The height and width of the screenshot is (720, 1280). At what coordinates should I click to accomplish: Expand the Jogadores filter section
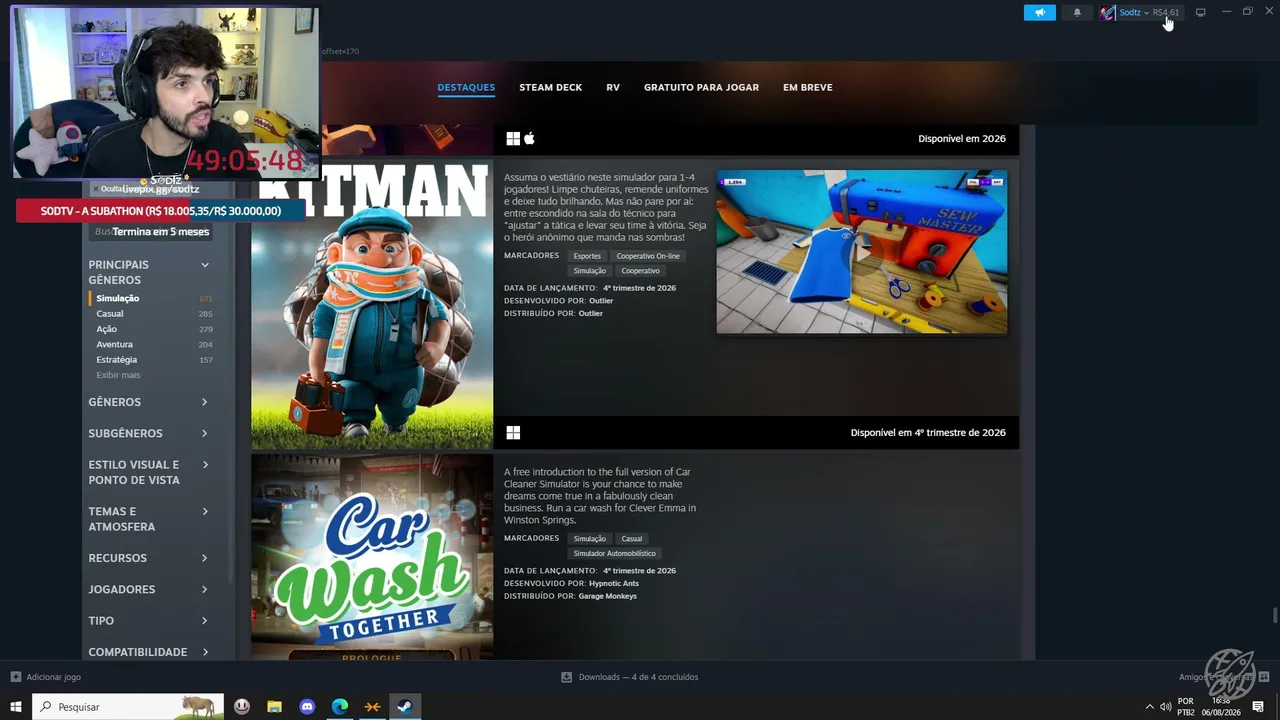148,589
